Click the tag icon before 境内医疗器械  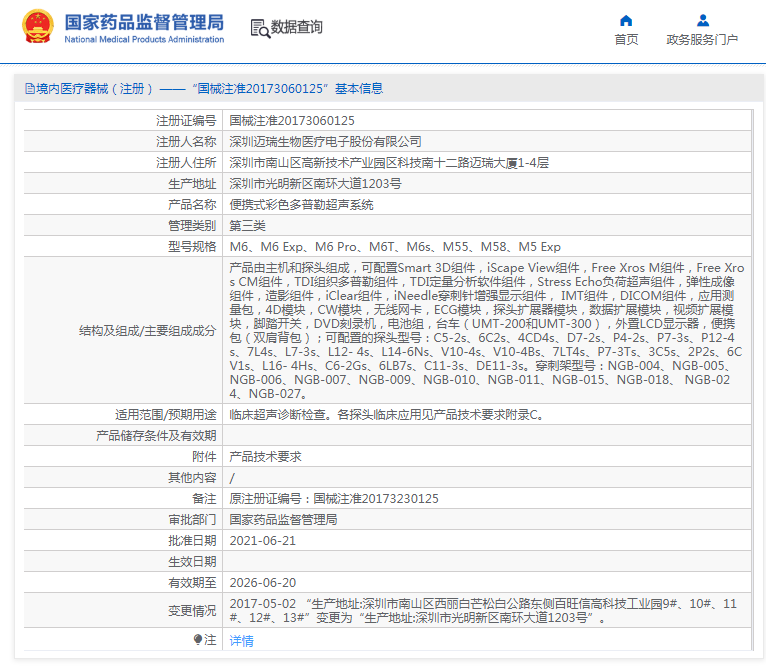(x=29, y=89)
